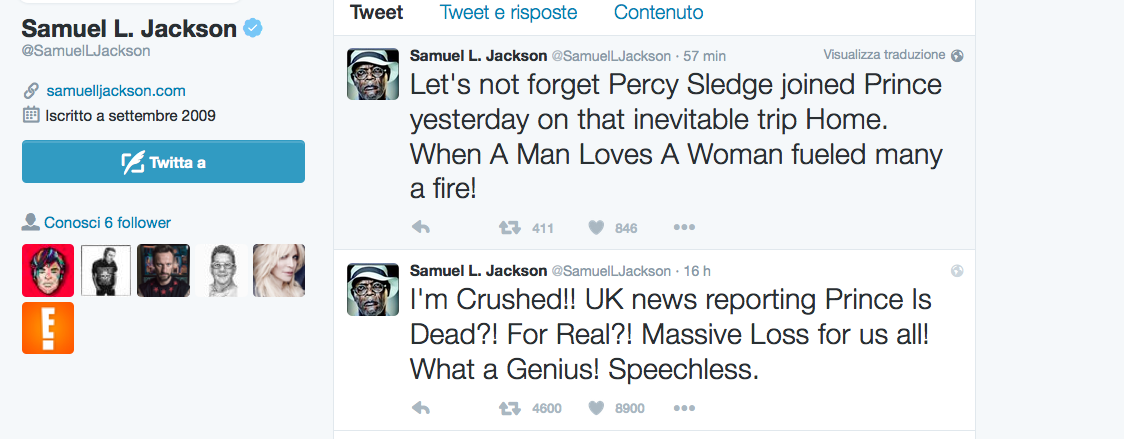Screen dimensions: 1124x439
Task: Click Visualizza traduzione on first tweet
Action: [x=884, y=54]
